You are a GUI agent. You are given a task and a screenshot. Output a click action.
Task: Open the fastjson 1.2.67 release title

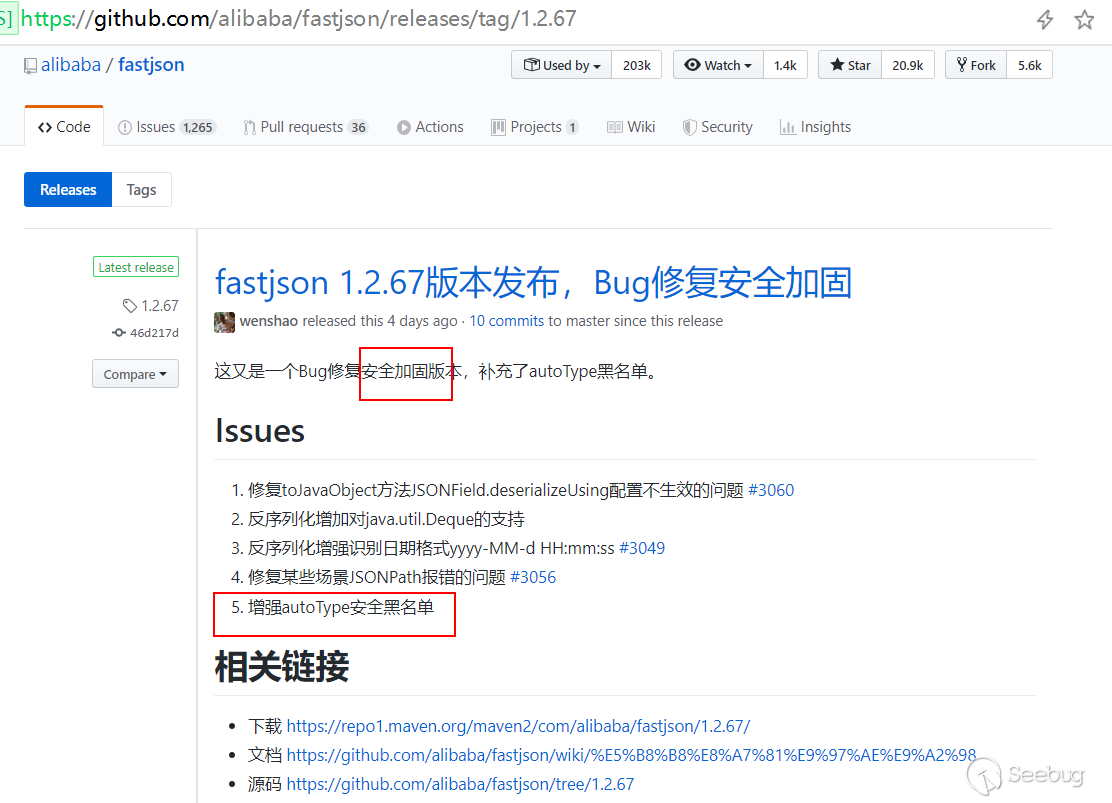pyautogui.click(x=533, y=282)
